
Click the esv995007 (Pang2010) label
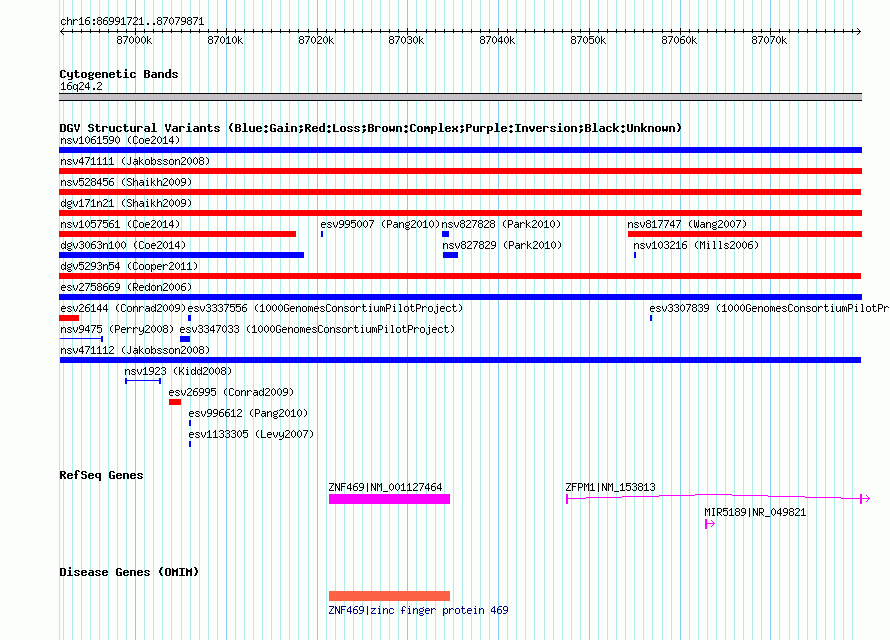pyautogui.click(x=380, y=224)
